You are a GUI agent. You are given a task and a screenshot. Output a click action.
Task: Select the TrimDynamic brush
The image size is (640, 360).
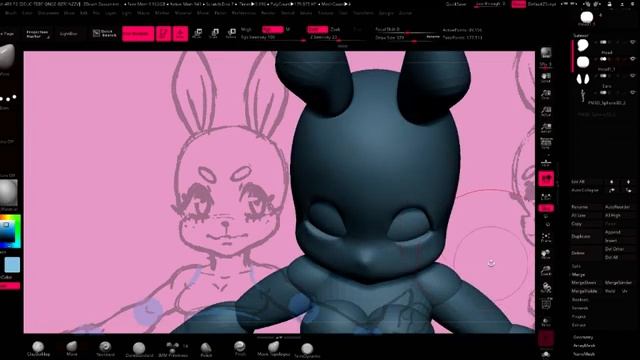(307, 349)
